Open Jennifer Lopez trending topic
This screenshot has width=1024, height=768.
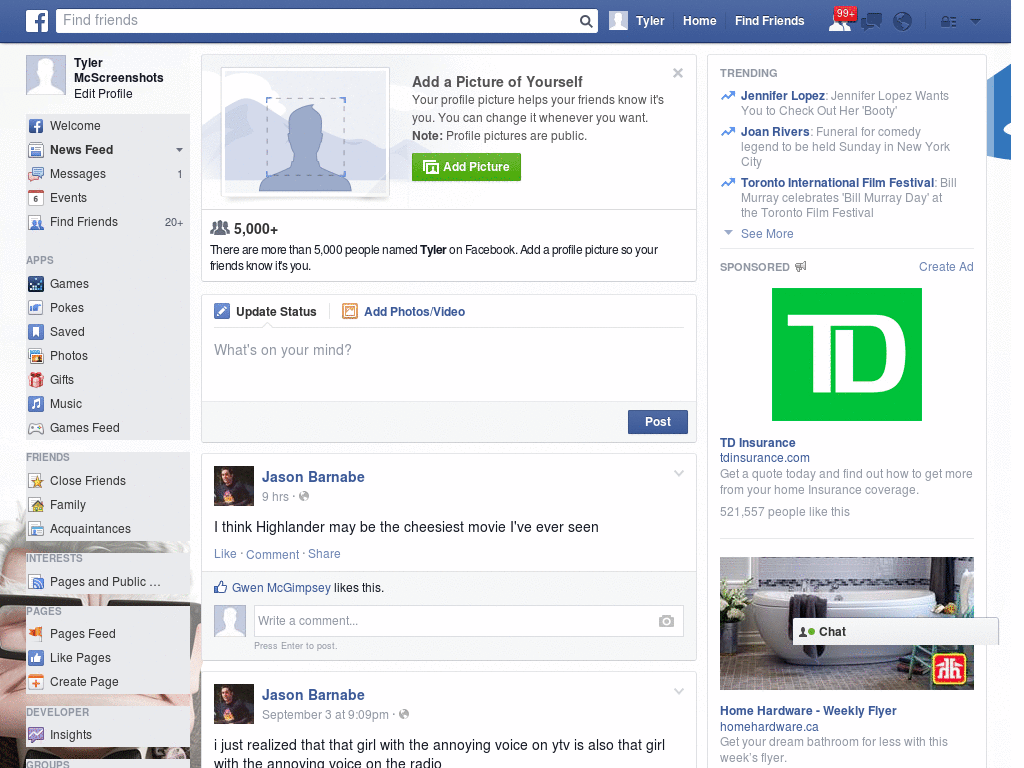pos(782,96)
